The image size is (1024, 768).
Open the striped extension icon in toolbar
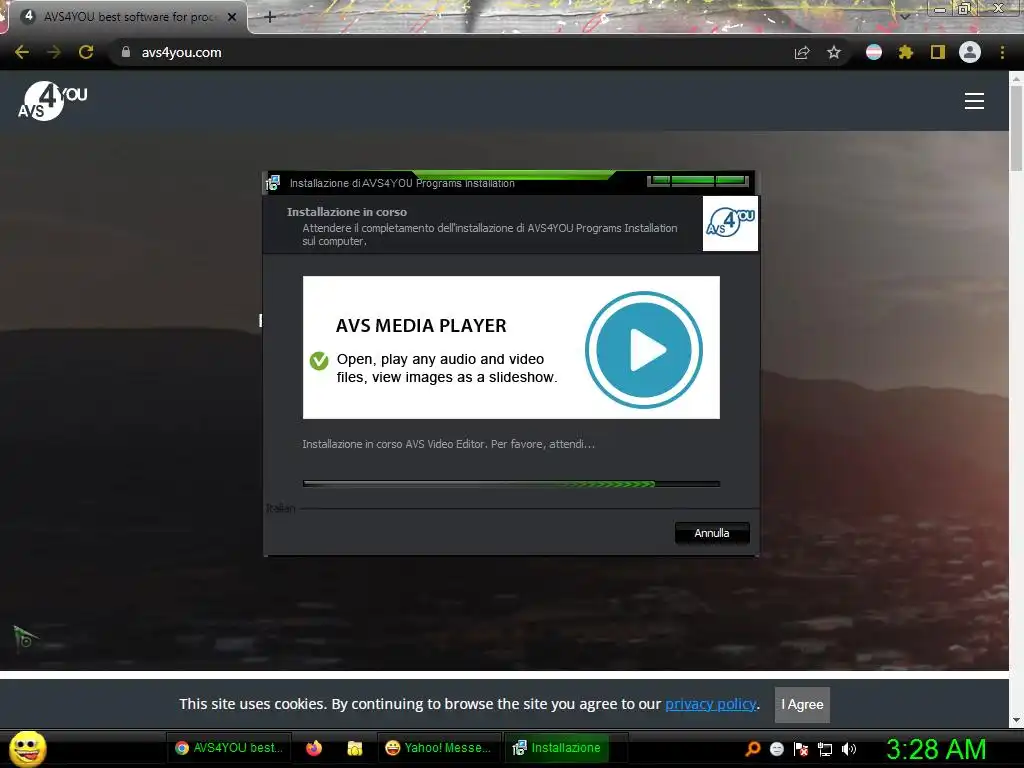873,52
